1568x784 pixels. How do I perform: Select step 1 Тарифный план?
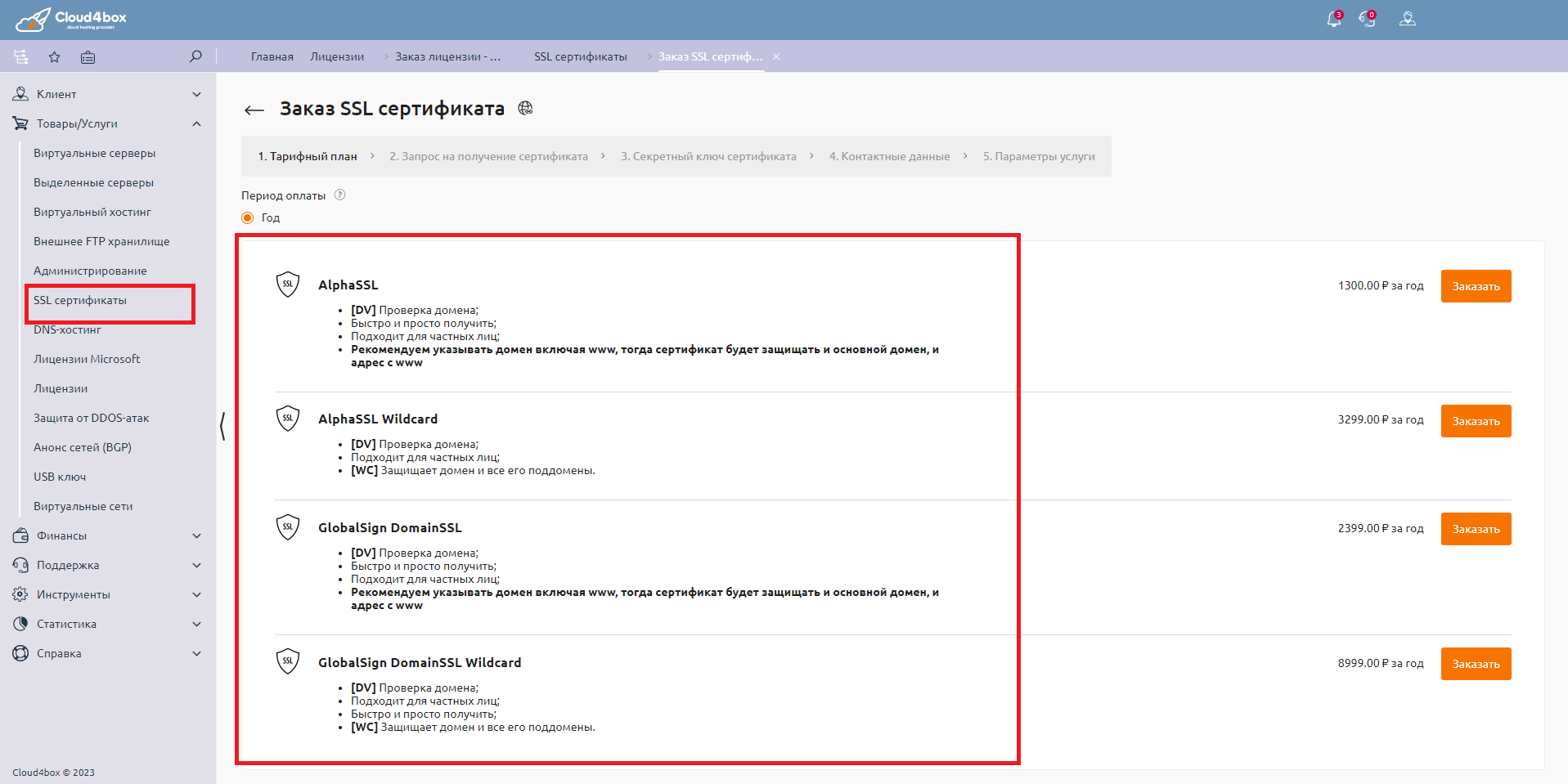308,156
